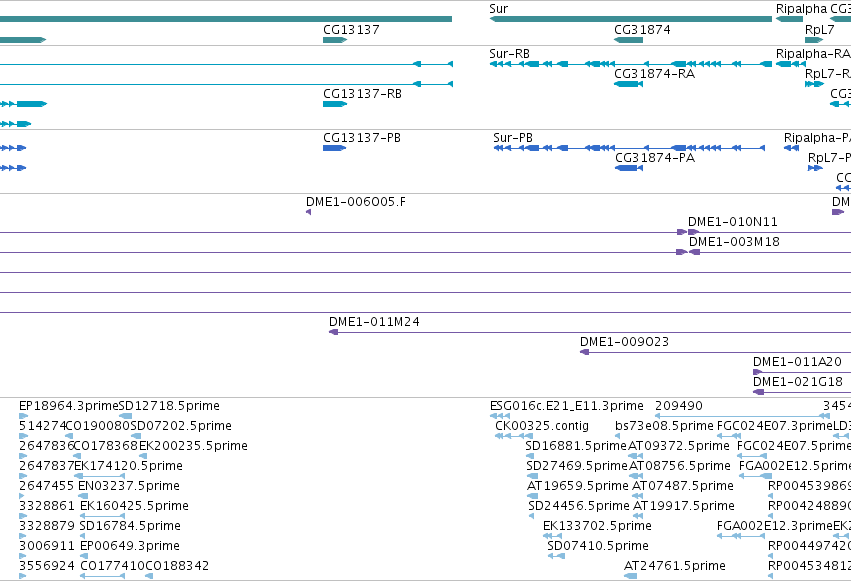The image size is (851, 581).
Task: Click the DME1-011A20 clone marker
Action: (x=758, y=372)
